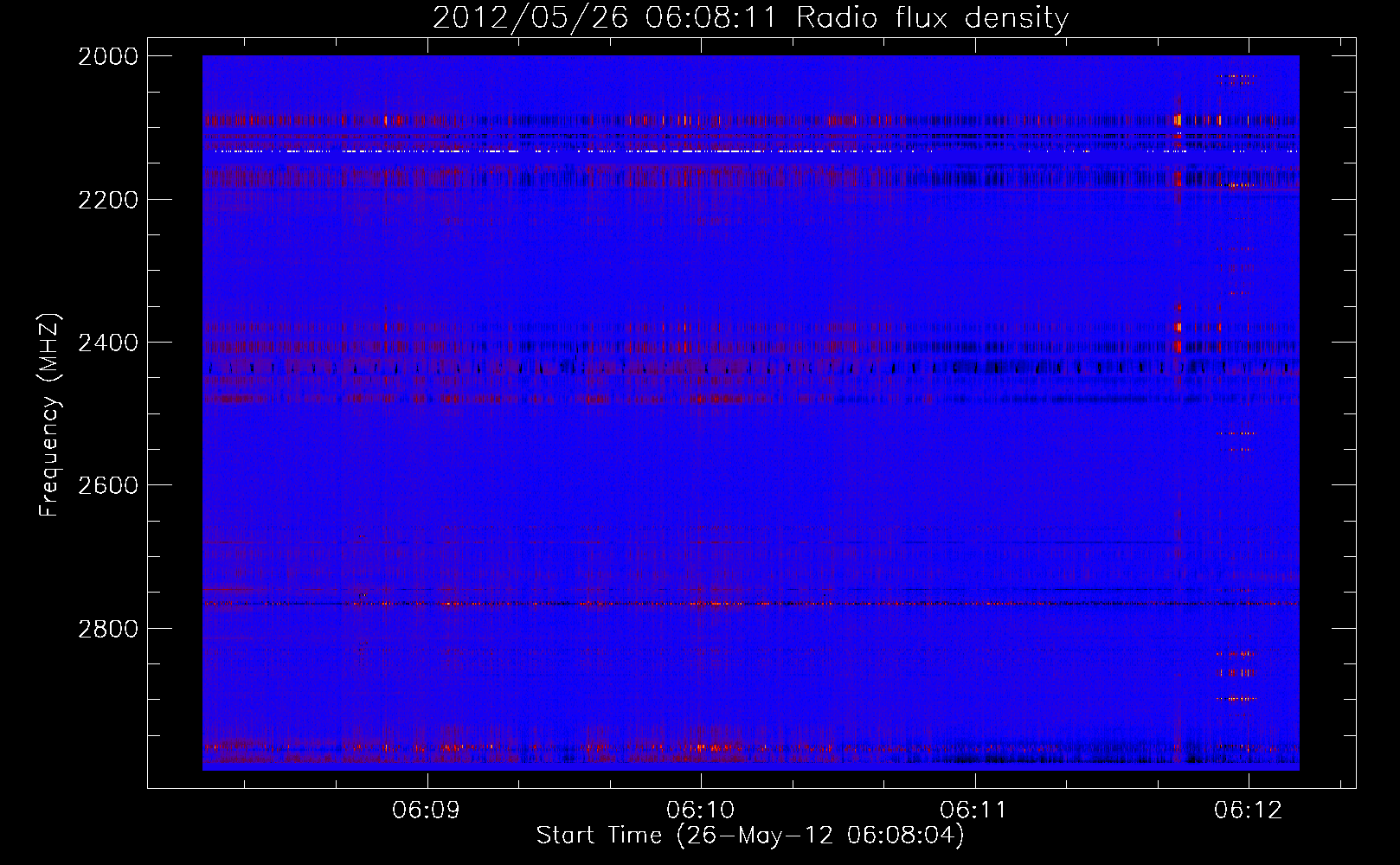Click the 2200 frequency axis label
The height and width of the screenshot is (865, 1400).
(107, 200)
